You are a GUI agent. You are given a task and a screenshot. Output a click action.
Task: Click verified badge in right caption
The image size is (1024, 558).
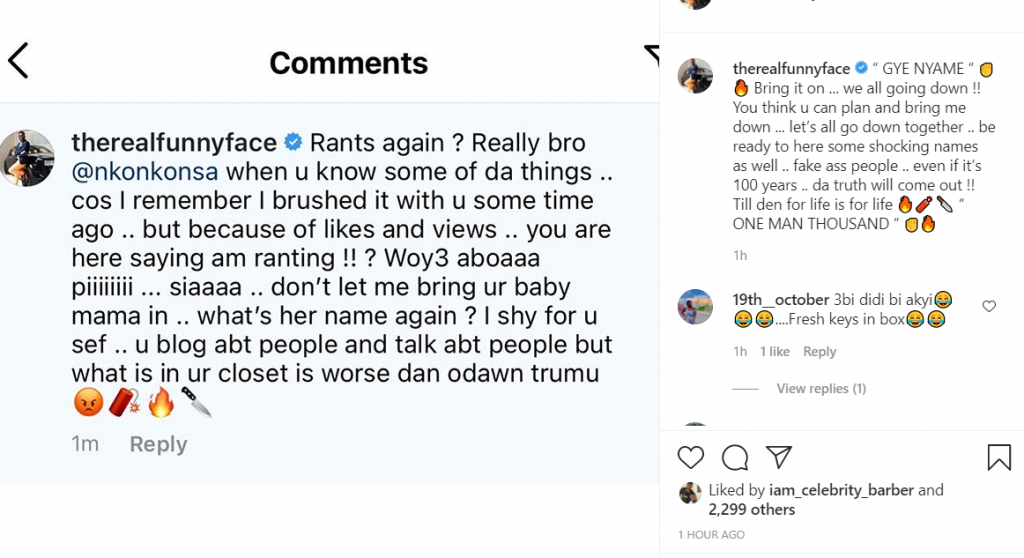pyautogui.click(x=860, y=69)
